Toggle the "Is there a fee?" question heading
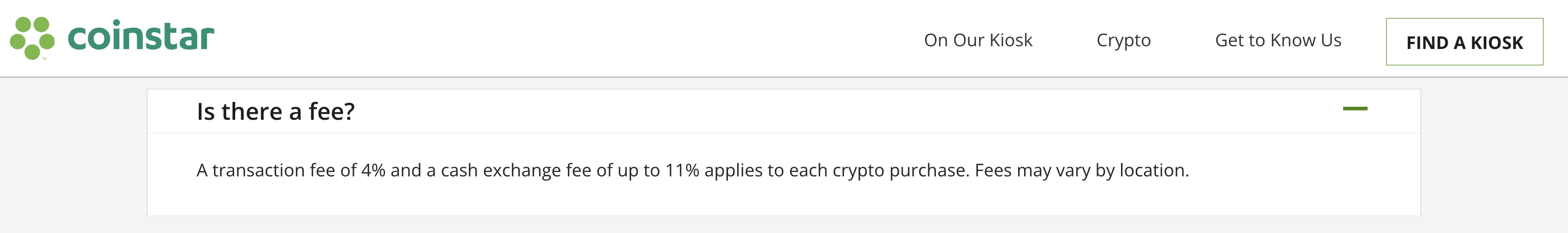 click(275, 112)
